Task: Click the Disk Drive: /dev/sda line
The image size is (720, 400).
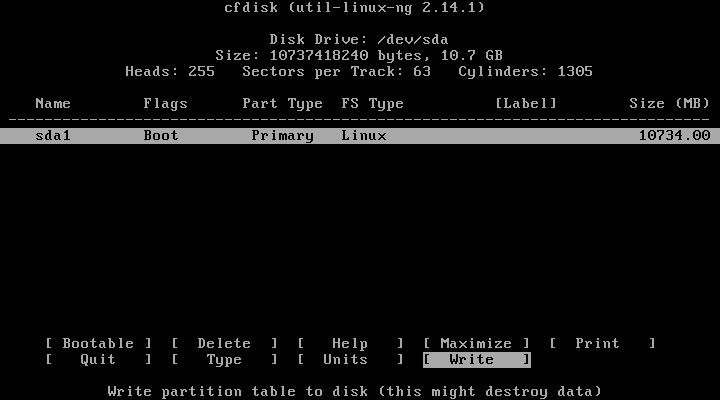Action: [x=359, y=39]
